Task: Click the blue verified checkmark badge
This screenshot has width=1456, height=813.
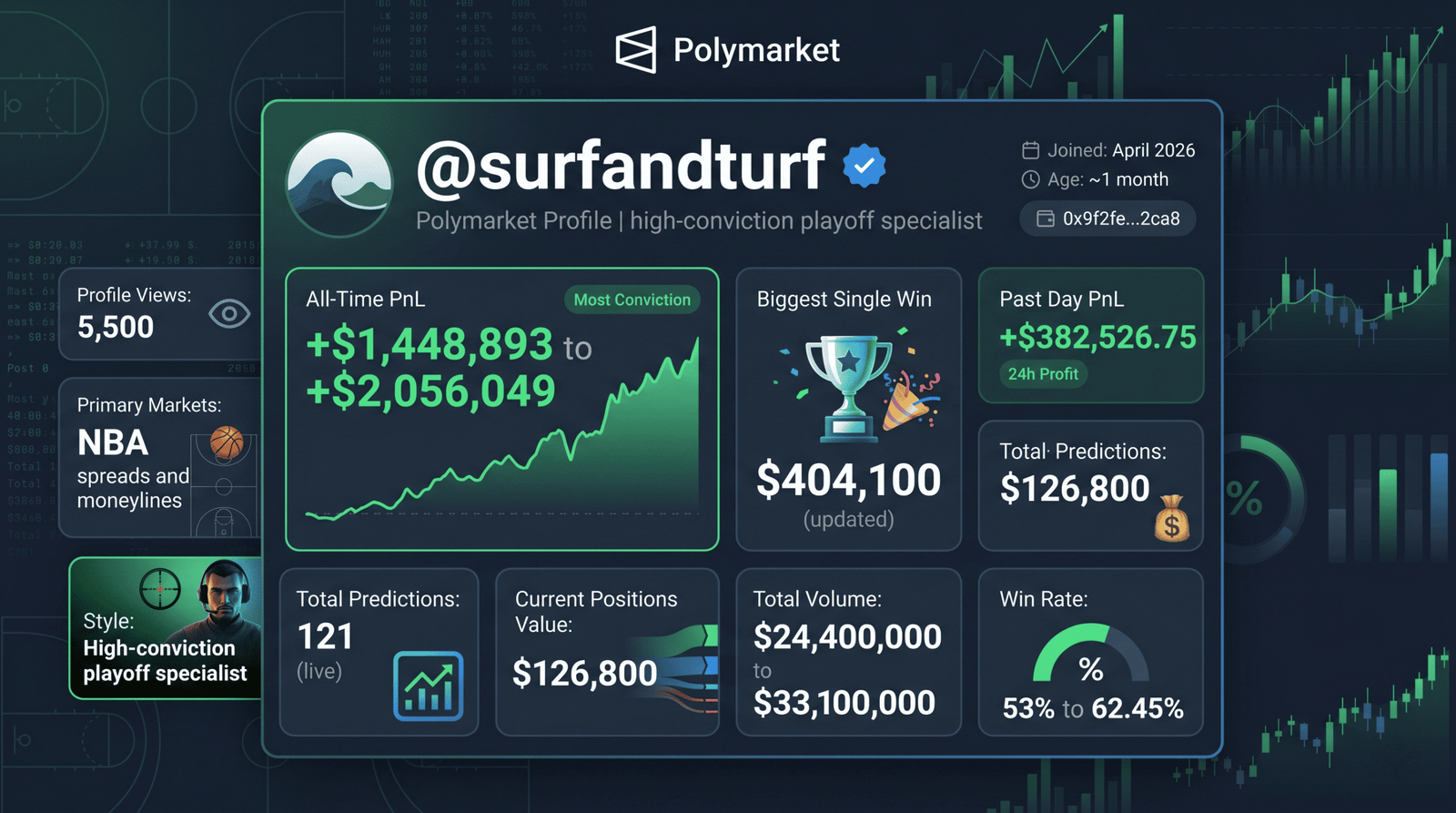Action: tap(864, 166)
